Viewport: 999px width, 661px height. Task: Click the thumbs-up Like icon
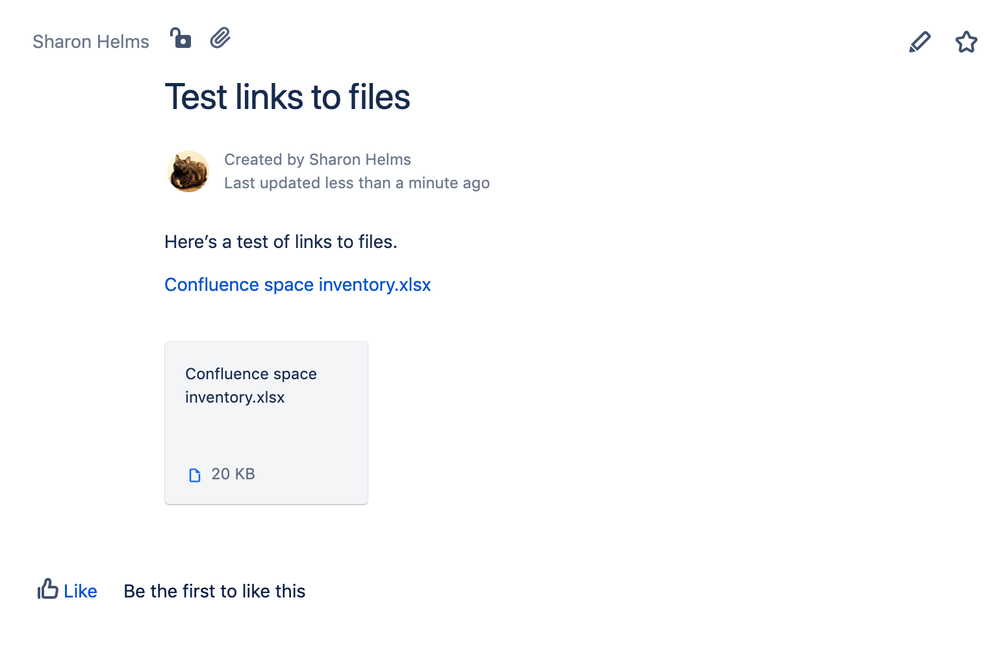pos(46,590)
